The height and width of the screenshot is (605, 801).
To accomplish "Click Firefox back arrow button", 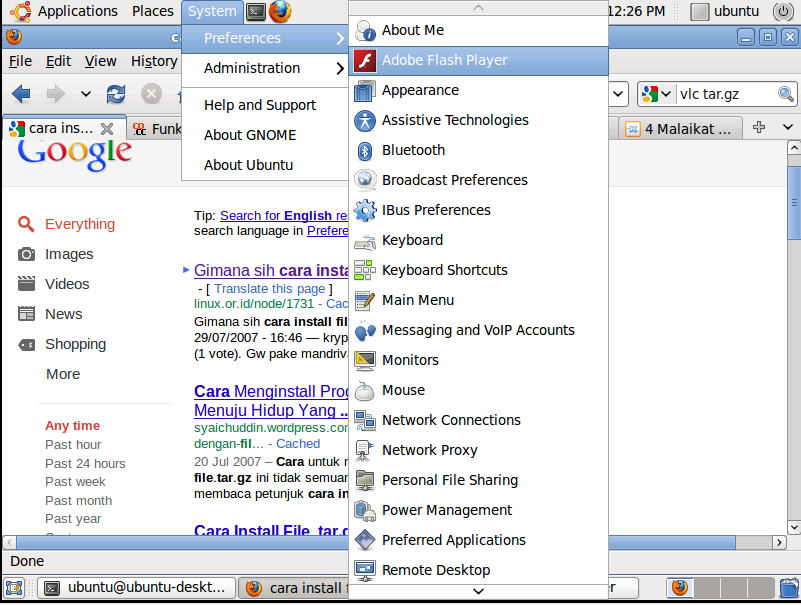I will click(x=21, y=94).
